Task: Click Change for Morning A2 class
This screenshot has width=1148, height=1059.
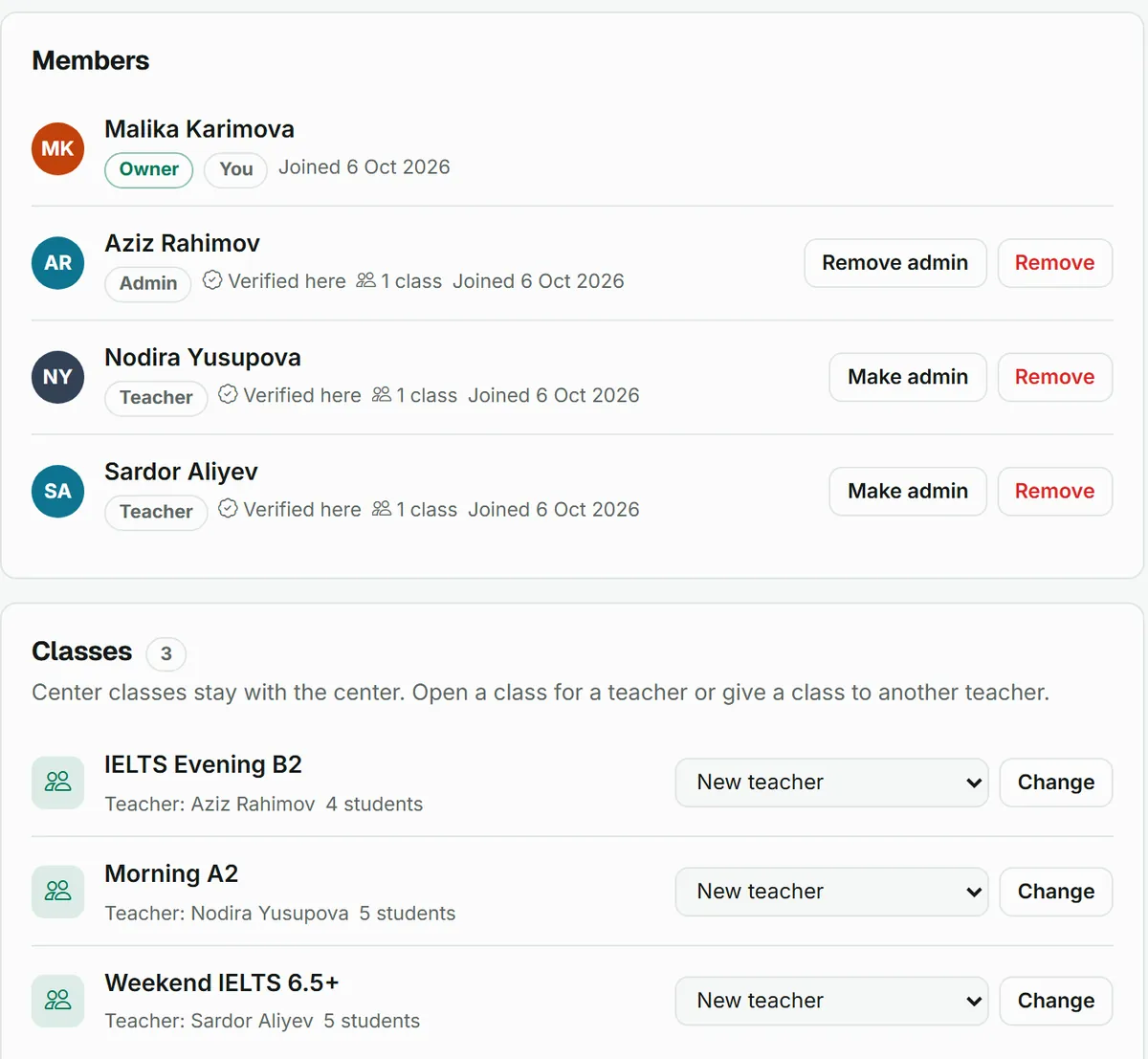Action: pos(1055,892)
